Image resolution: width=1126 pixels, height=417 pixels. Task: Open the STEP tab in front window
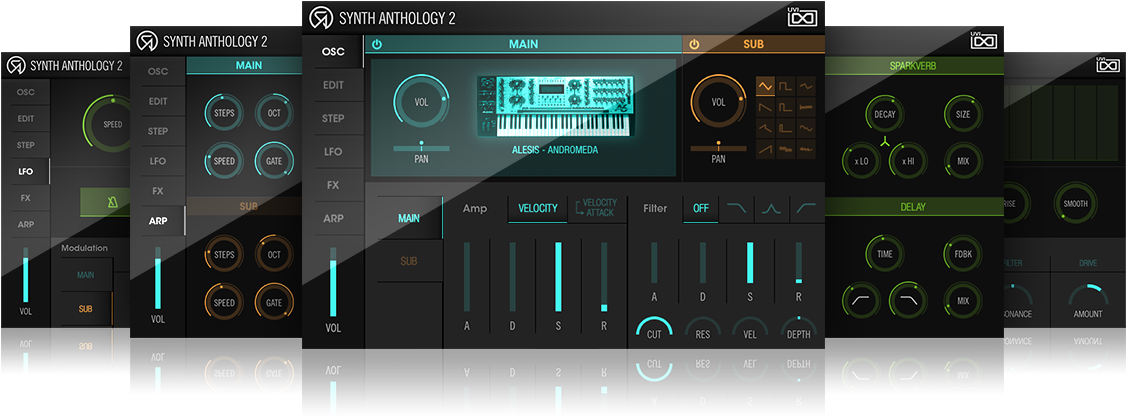[x=333, y=118]
